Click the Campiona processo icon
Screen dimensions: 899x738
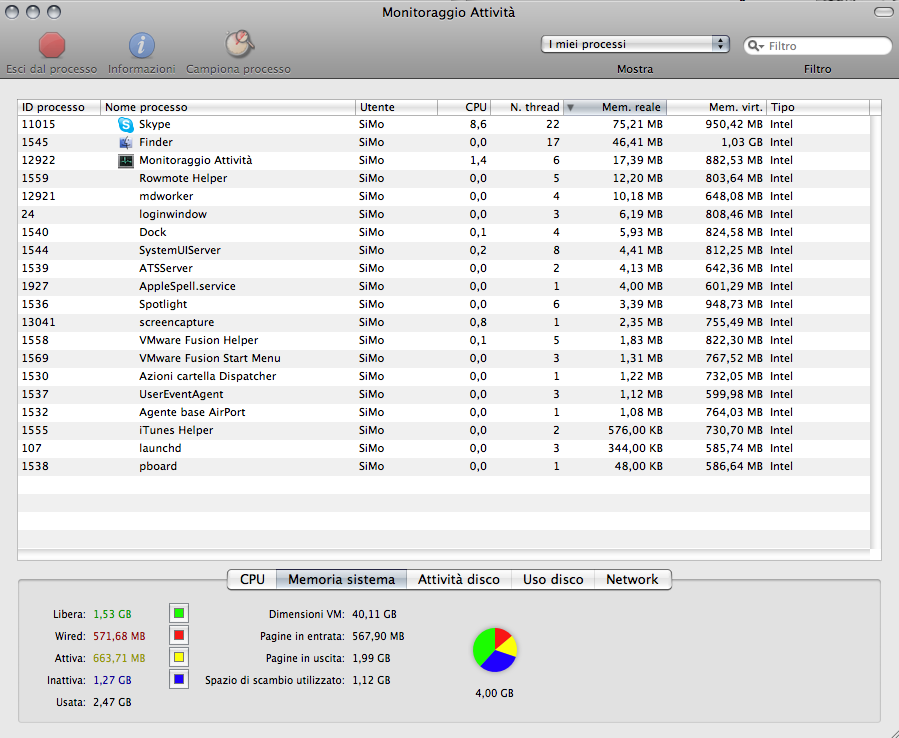click(x=239, y=44)
